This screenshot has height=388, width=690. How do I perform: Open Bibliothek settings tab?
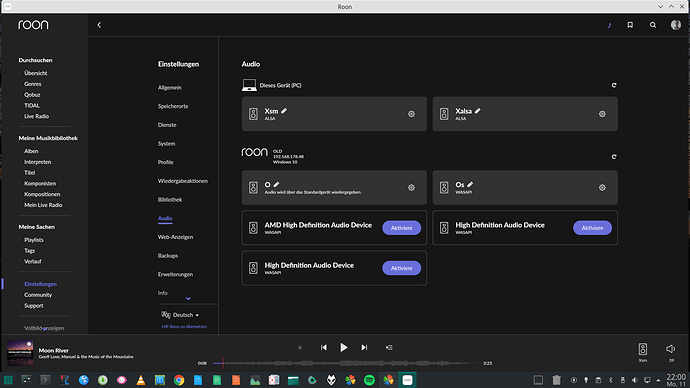click(x=170, y=200)
